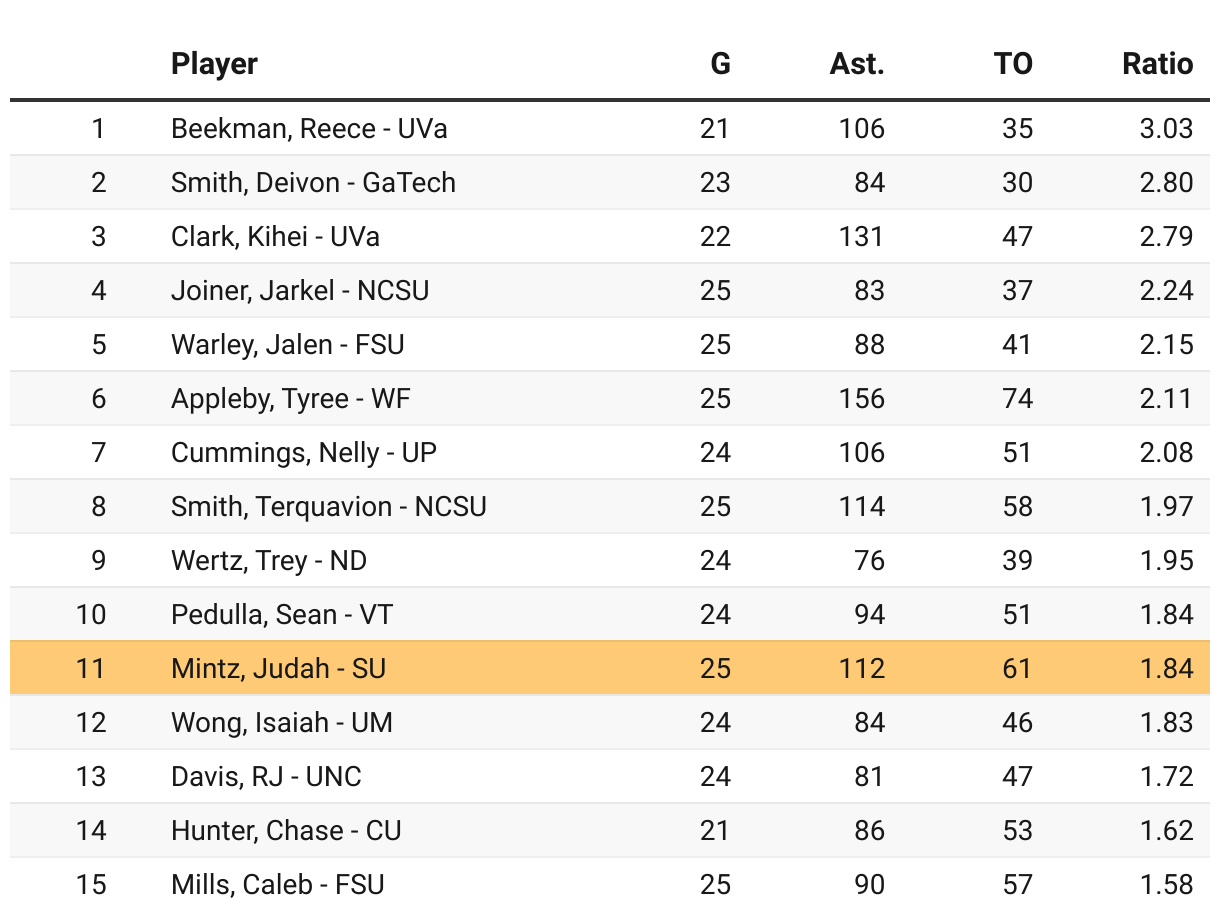This screenshot has height=920, width=1220.
Task: Open Cummings, Nelly - UP entry
Action: click(304, 453)
